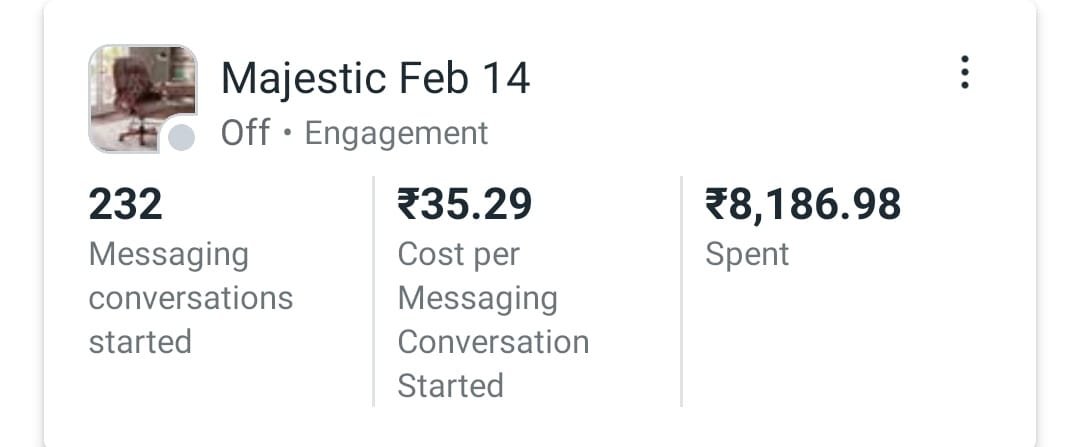Click the dot separator after Off
The width and height of the screenshot is (1080, 447).
pyautogui.click(x=287, y=134)
